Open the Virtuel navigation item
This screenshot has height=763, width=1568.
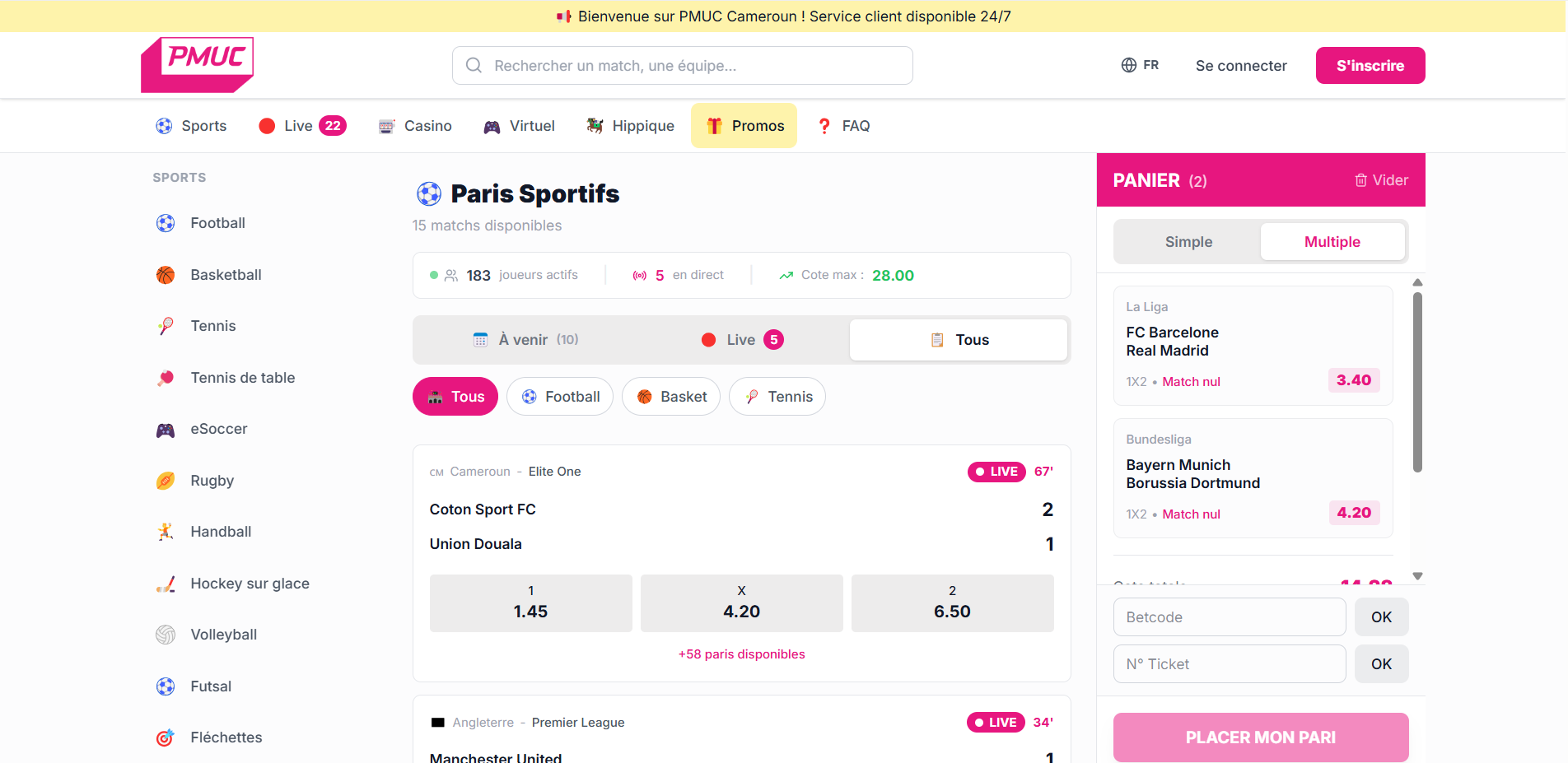pos(520,126)
